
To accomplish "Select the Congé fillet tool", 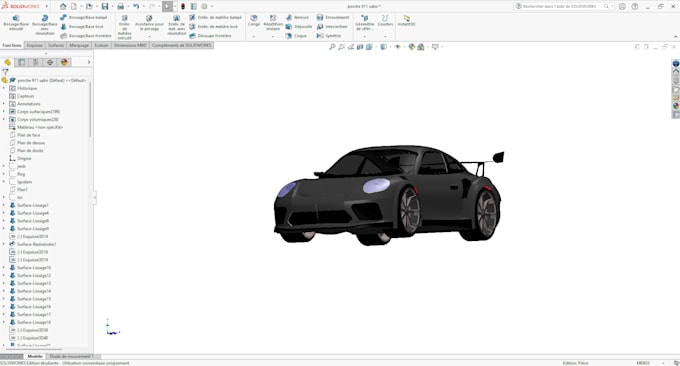I will coord(254,20).
